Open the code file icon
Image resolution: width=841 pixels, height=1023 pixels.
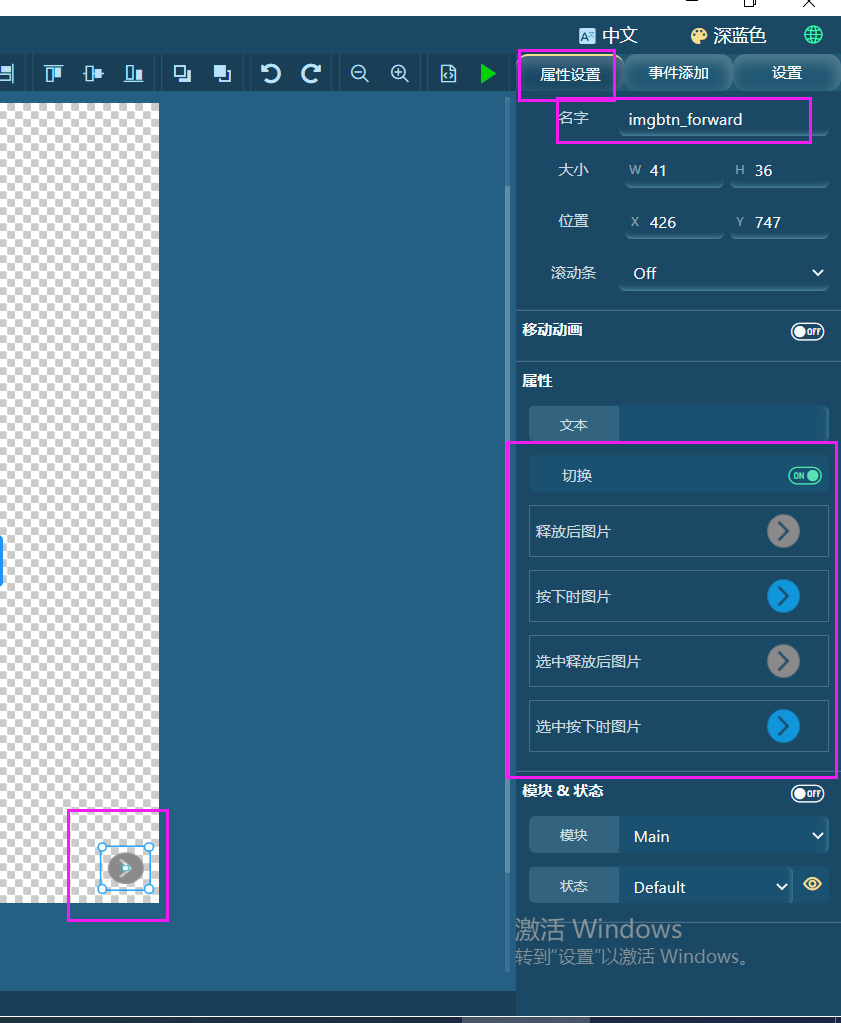[x=448, y=73]
